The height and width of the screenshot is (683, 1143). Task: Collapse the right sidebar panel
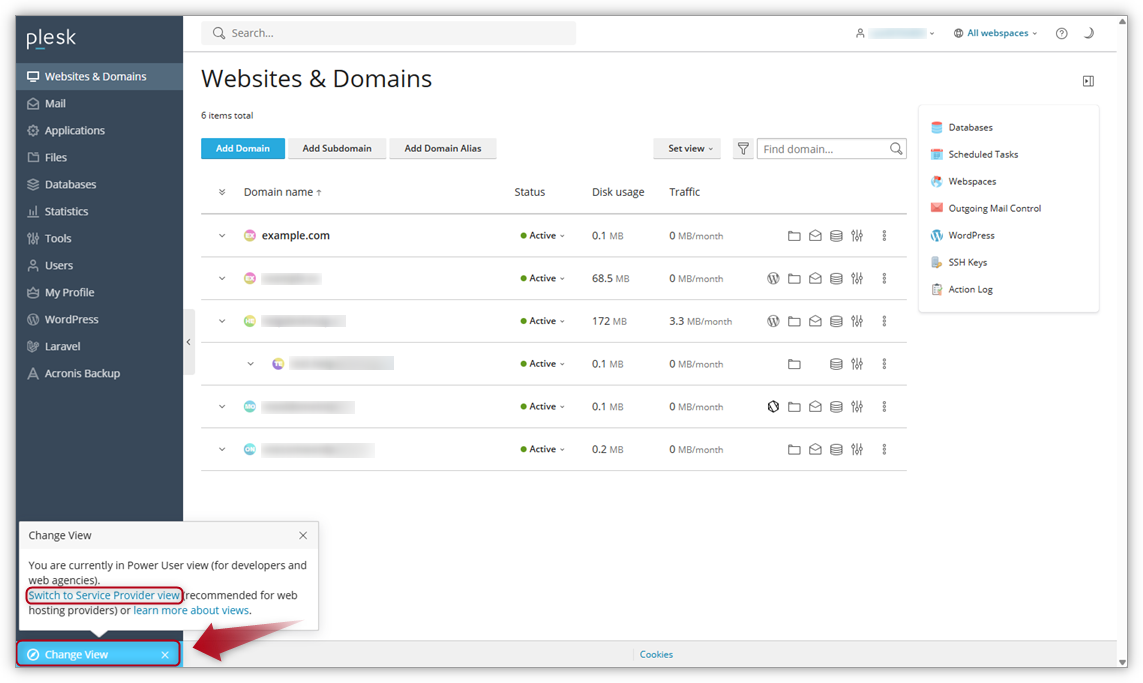(1088, 81)
